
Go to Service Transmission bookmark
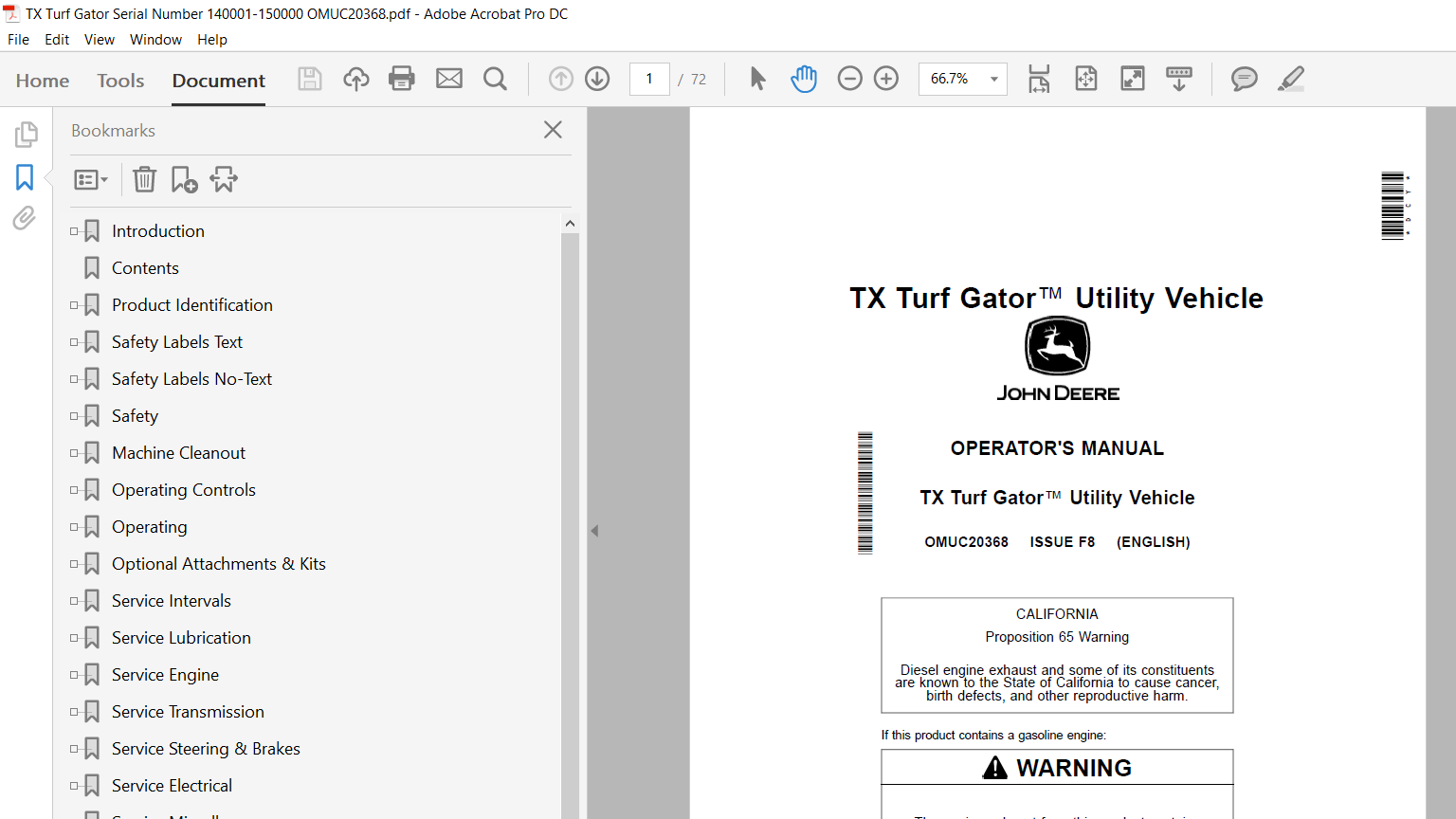(x=188, y=712)
